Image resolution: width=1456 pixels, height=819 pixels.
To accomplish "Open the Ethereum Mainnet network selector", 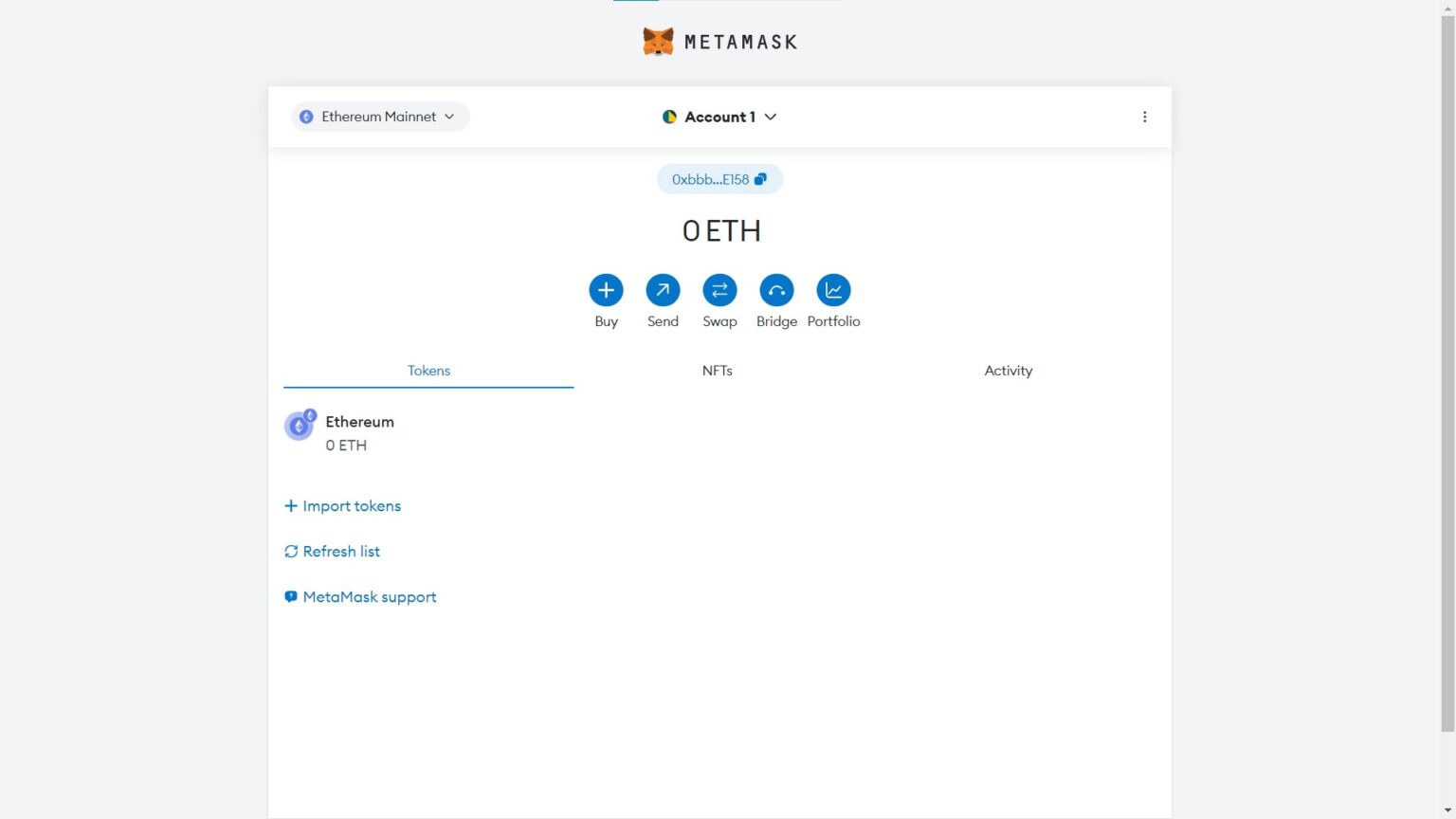I will pos(379,117).
